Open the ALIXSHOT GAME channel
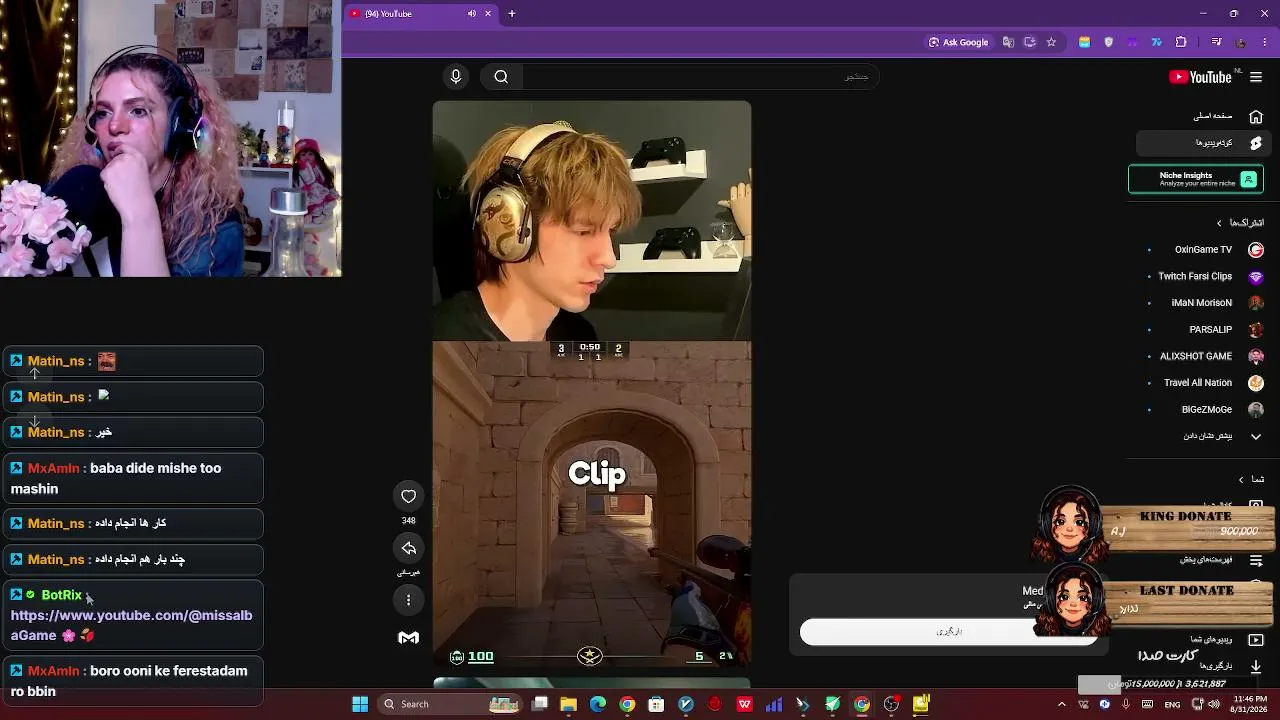The image size is (1280, 720). (1206, 356)
